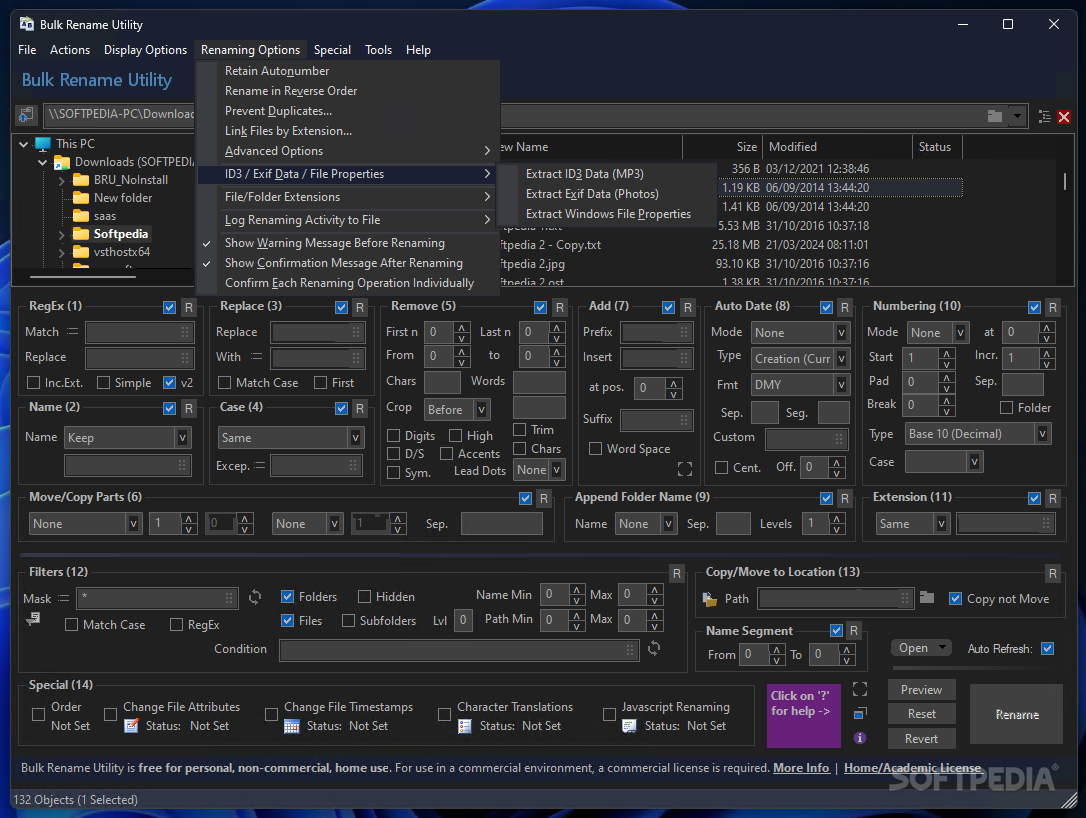Click the red X clear icon in path bar
The image size is (1086, 818).
pyautogui.click(x=1064, y=117)
